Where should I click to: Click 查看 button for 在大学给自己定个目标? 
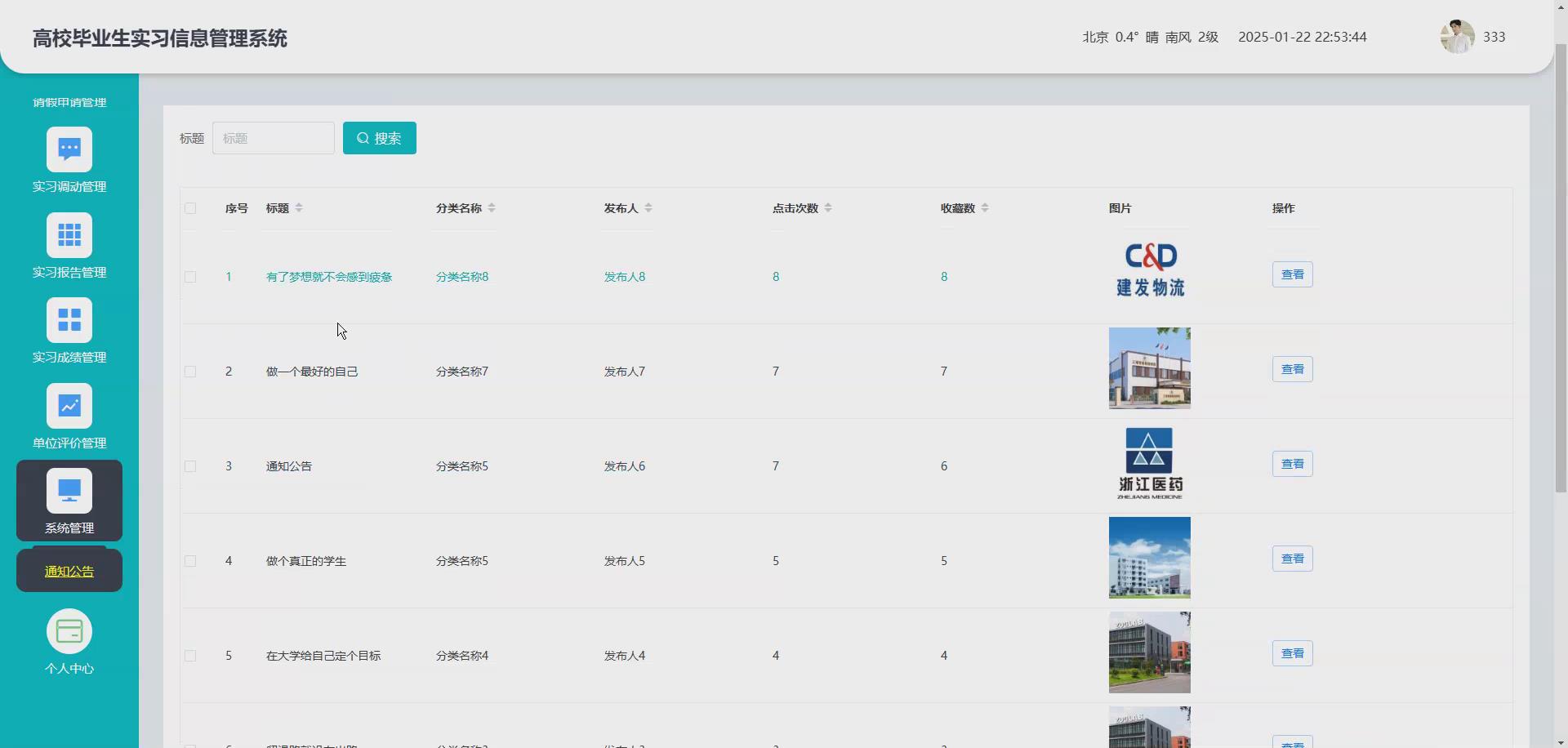pos(1292,653)
